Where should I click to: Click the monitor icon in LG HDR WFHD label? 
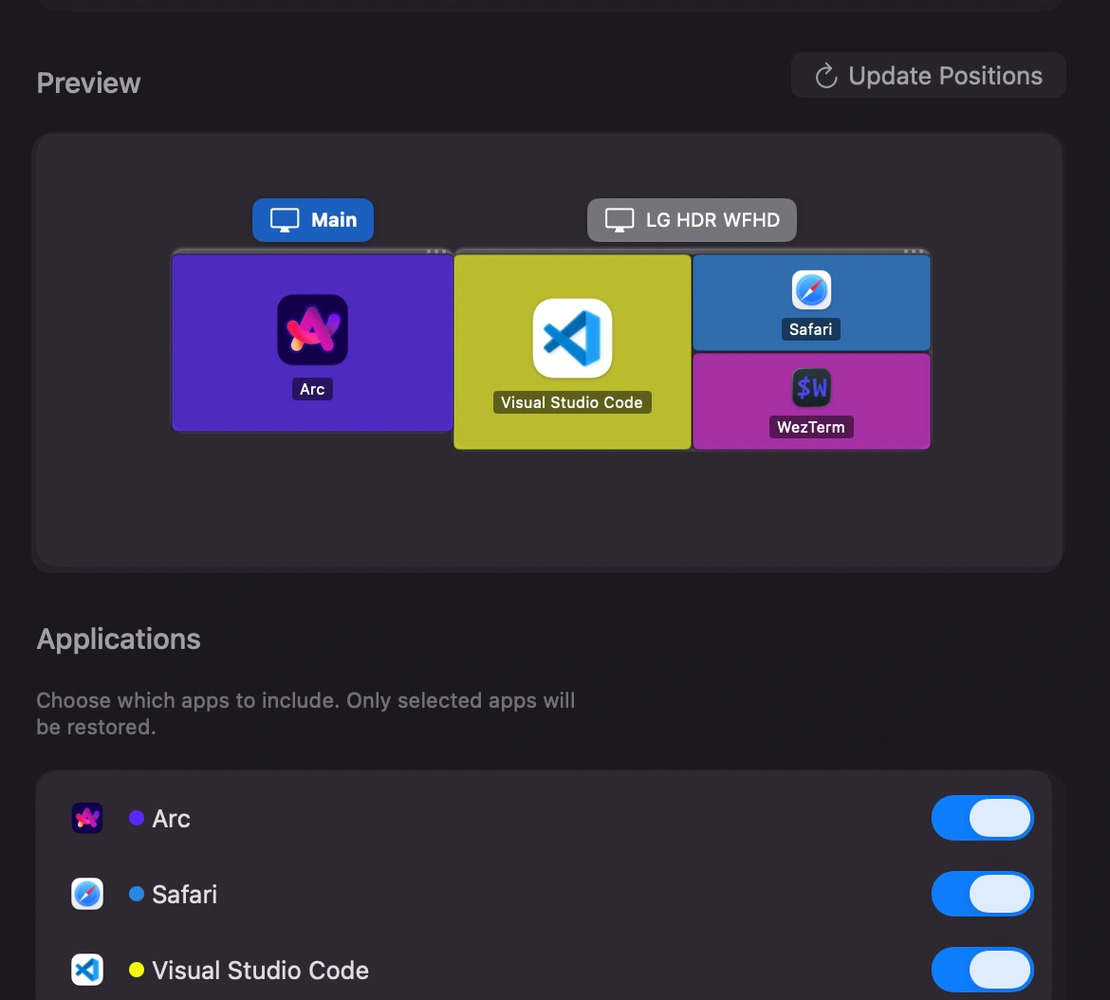point(619,220)
